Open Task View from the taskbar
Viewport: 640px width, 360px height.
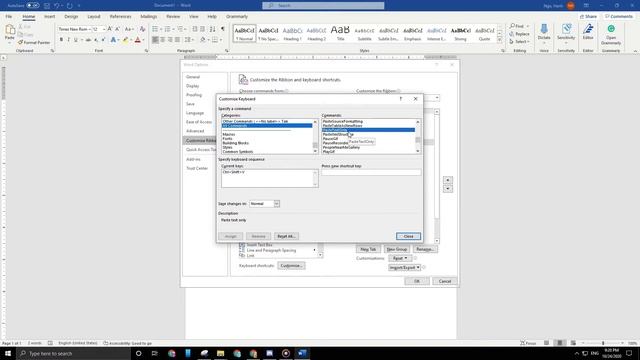[x=155, y=353]
